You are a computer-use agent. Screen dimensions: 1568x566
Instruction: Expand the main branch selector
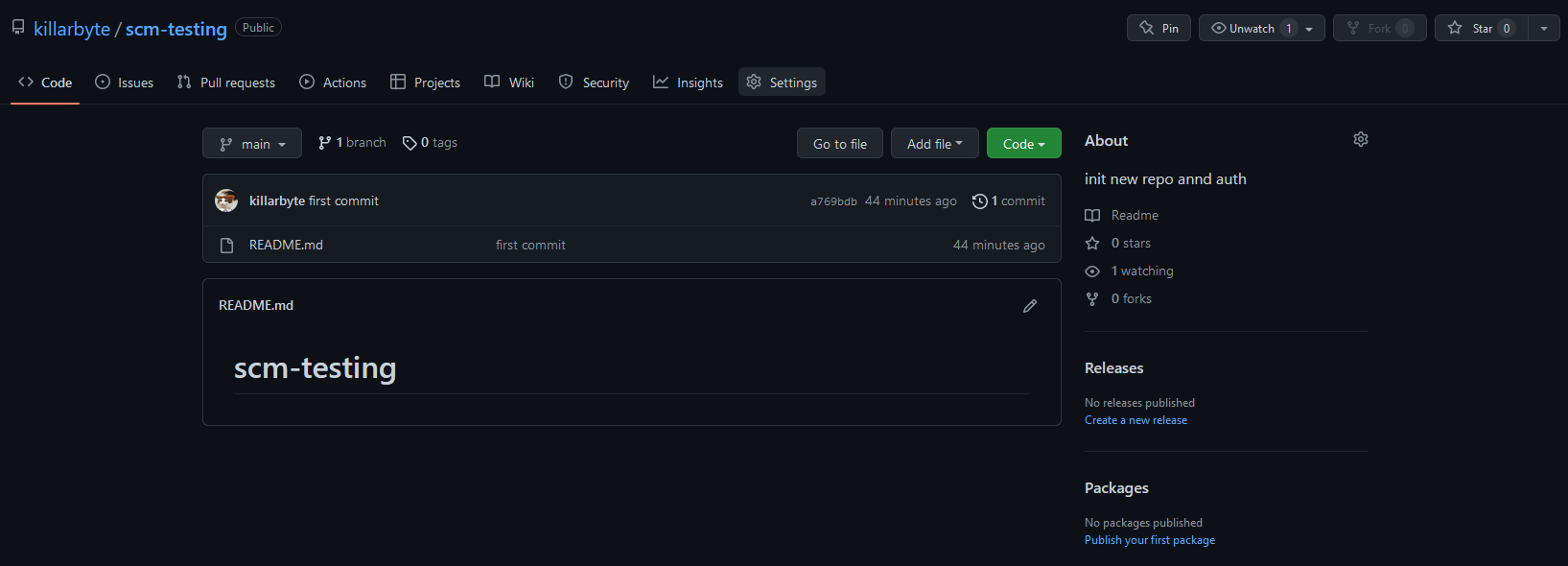[x=252, y=143]
